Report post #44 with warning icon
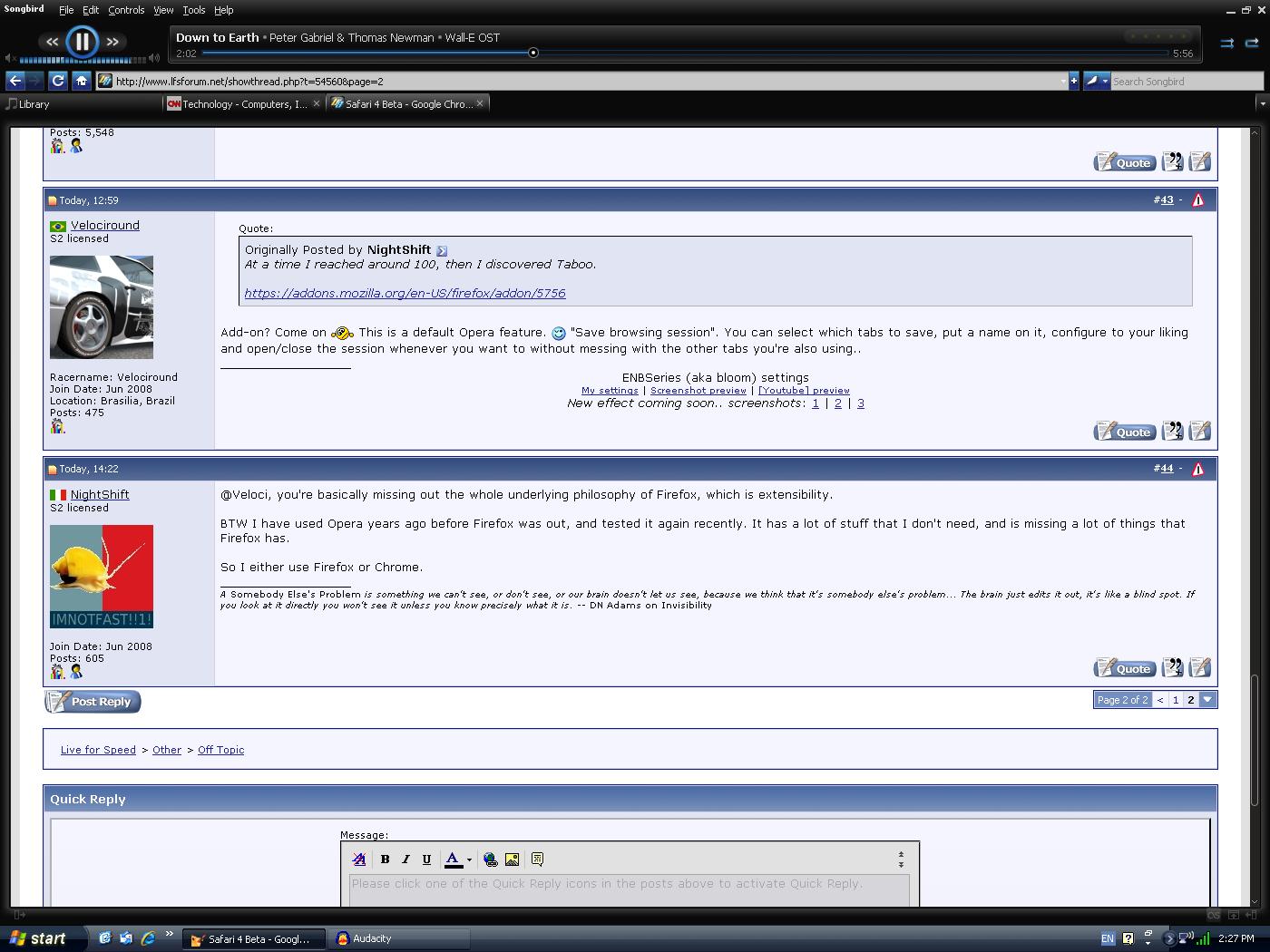Viewport: 1270px width, 952px height. point(1198,469)
